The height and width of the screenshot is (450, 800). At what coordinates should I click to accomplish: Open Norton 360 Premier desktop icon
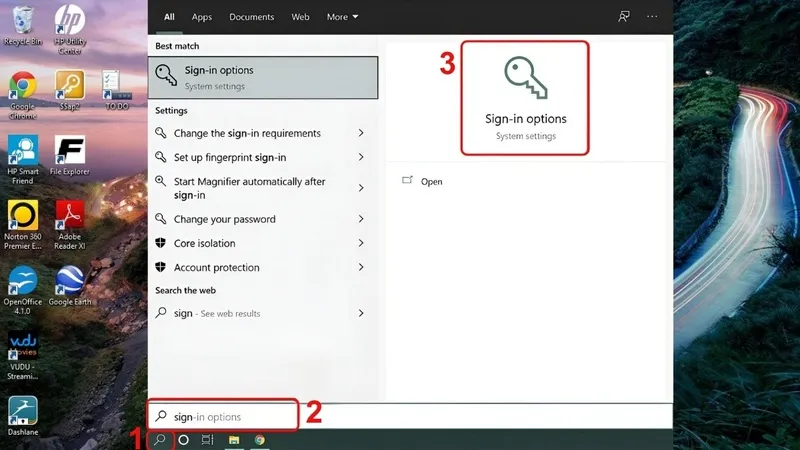click(x=23, y=224)
